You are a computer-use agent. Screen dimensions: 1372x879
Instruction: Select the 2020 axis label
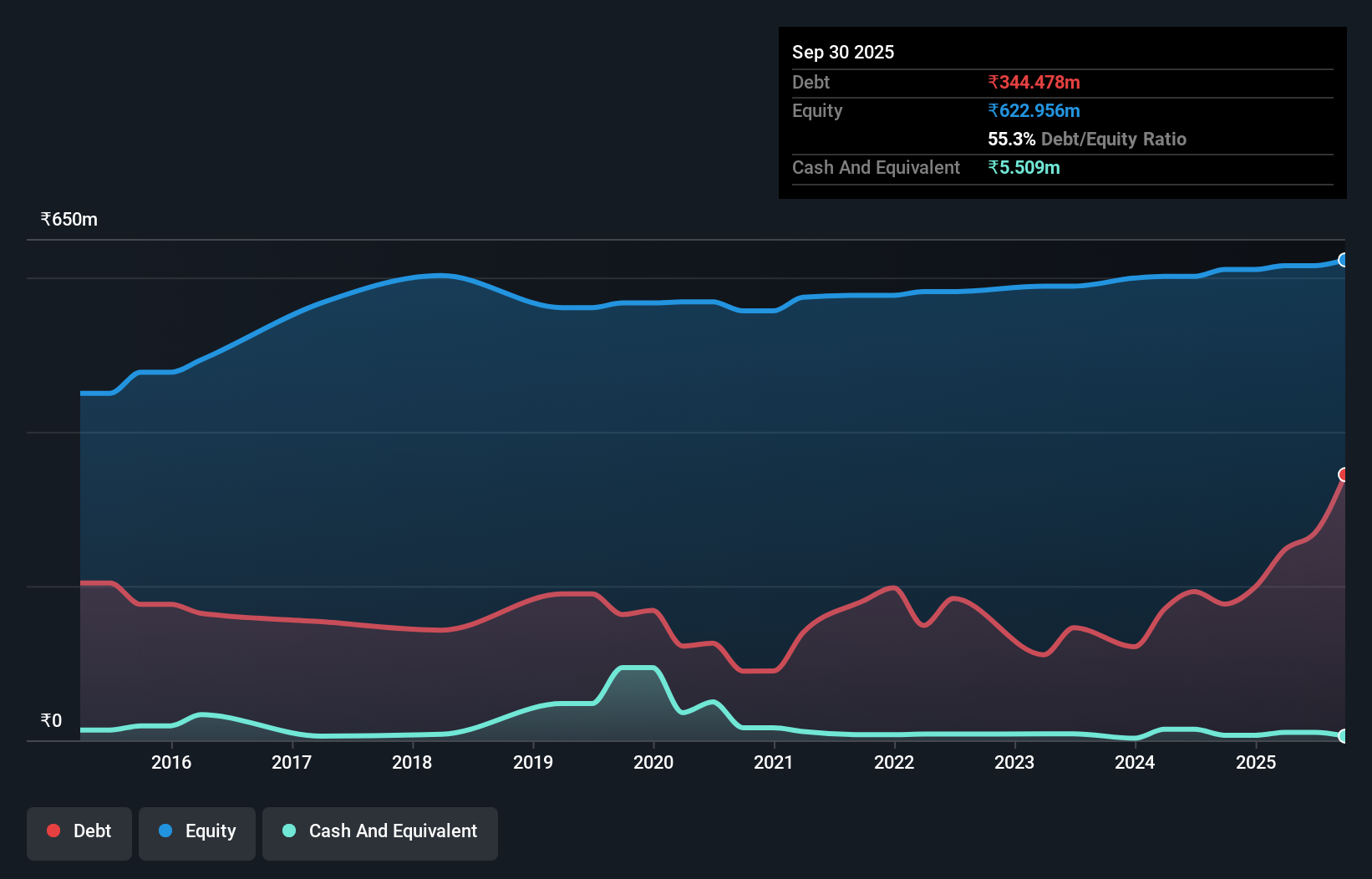click(654, 762)
